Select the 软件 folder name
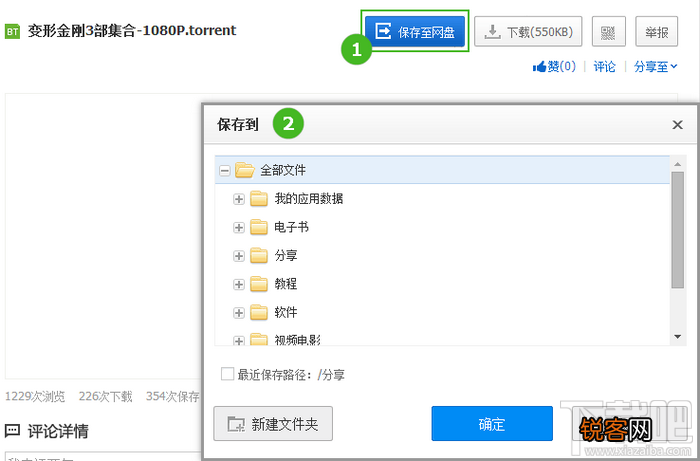 [x=286, y=312]
